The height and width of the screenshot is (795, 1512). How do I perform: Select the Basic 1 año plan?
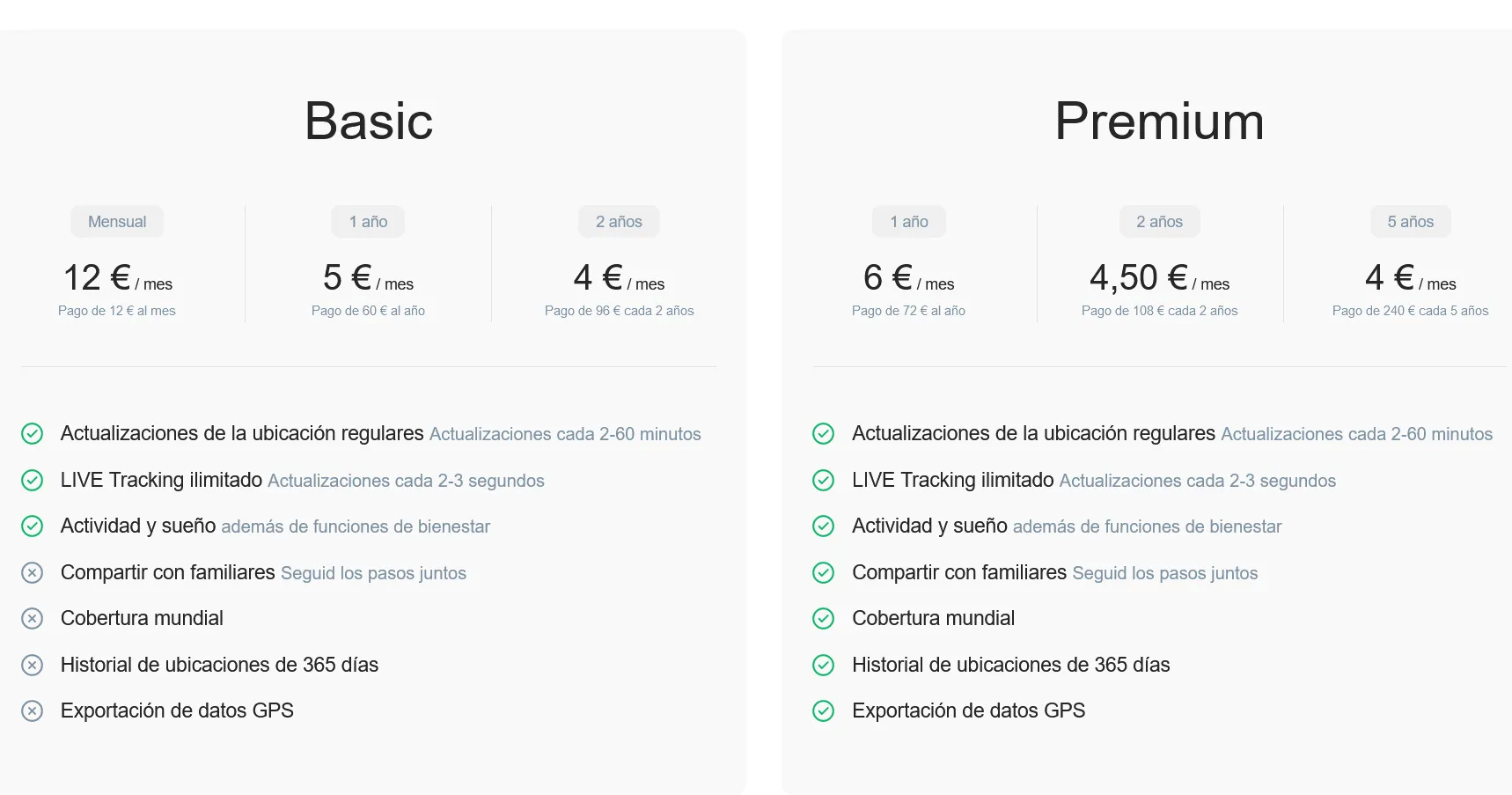point(368,222)
